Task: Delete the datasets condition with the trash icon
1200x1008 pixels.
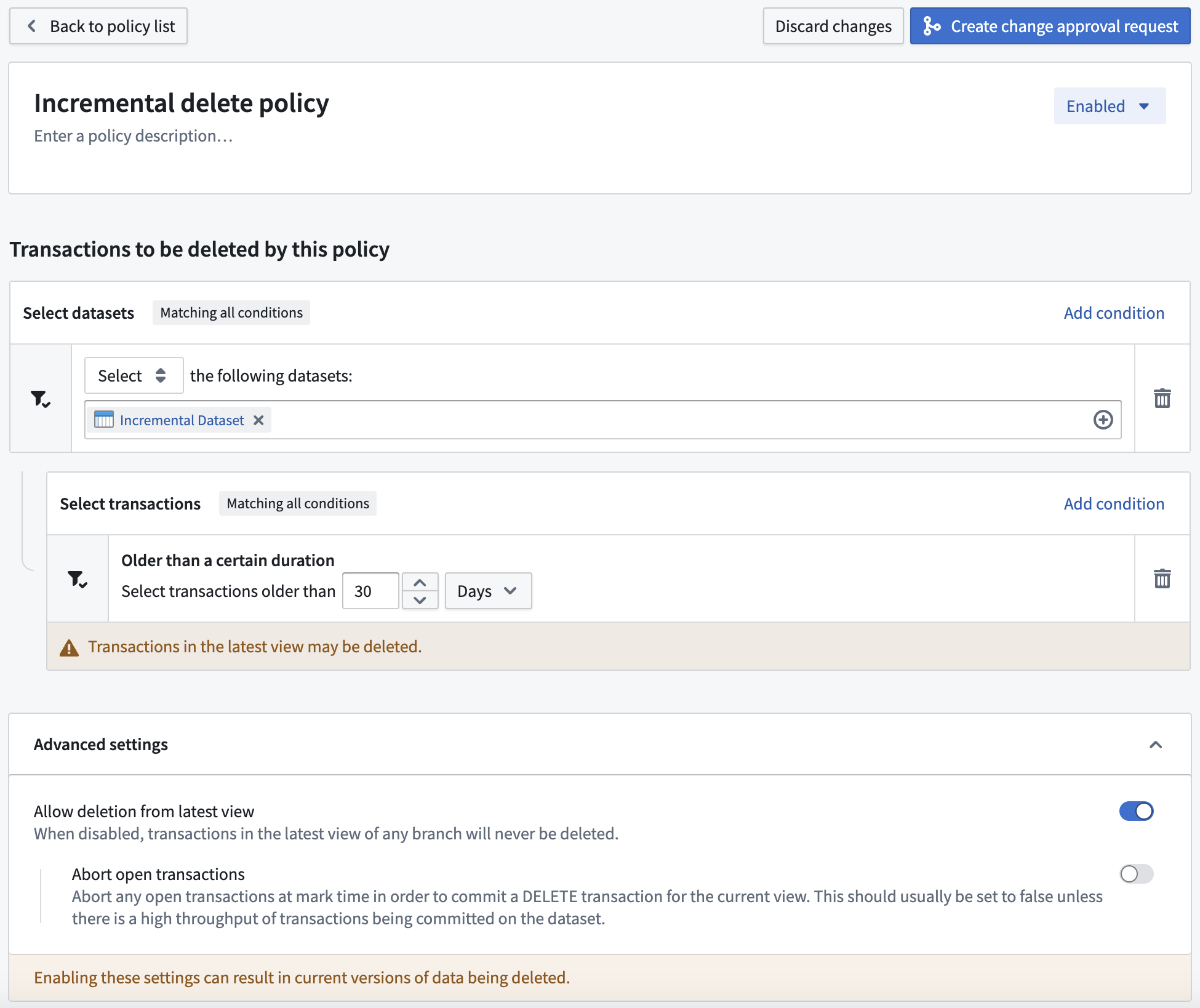Action: click(x=1162, y=398)
